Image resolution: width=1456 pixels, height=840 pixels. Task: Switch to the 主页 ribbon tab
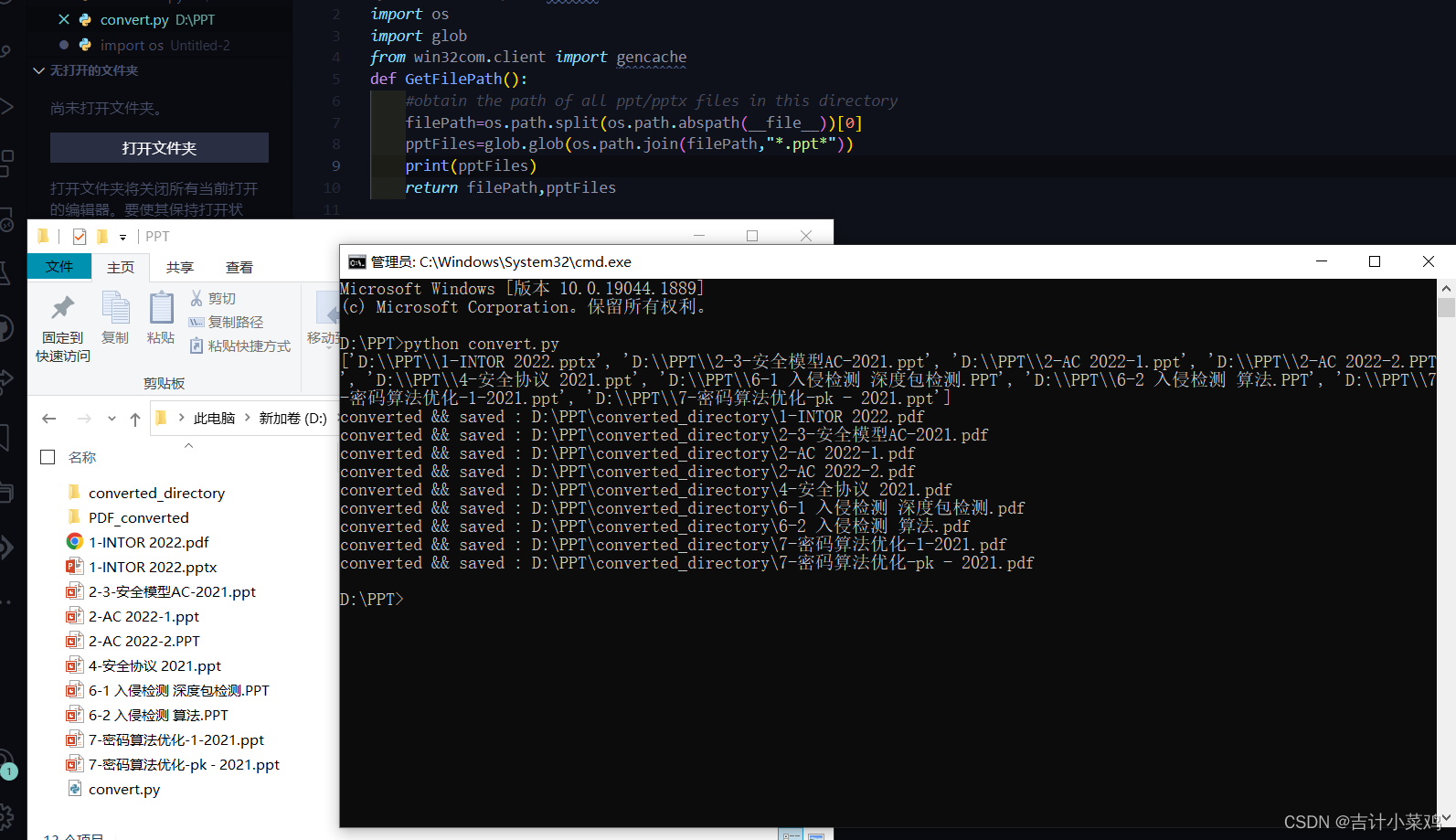coord(121,267)
